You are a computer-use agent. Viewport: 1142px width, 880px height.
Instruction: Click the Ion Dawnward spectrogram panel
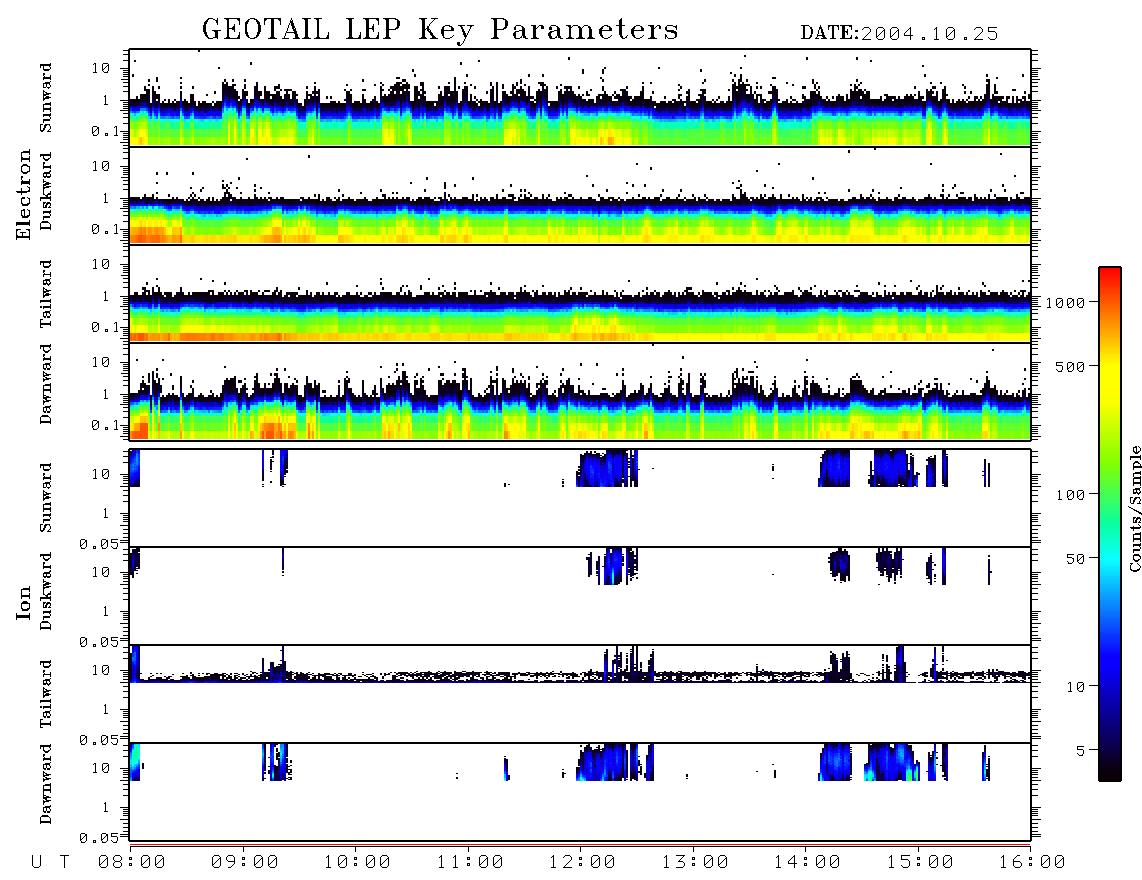tap(580, 791)
